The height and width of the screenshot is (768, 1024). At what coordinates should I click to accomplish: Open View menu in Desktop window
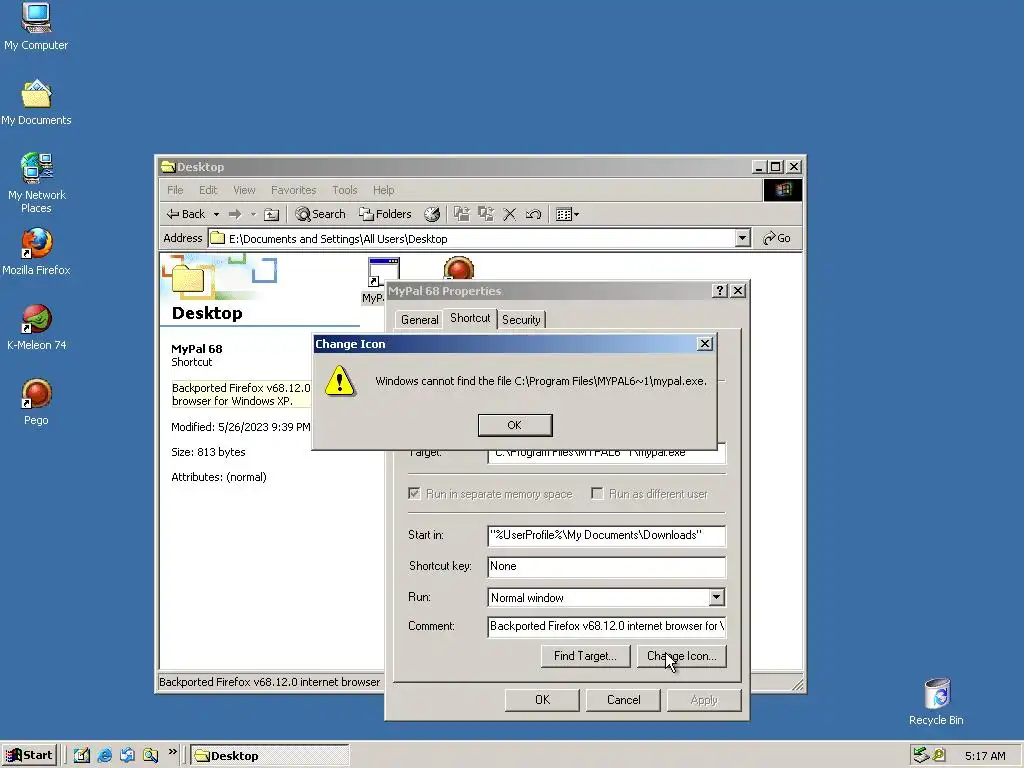(244, 190)
